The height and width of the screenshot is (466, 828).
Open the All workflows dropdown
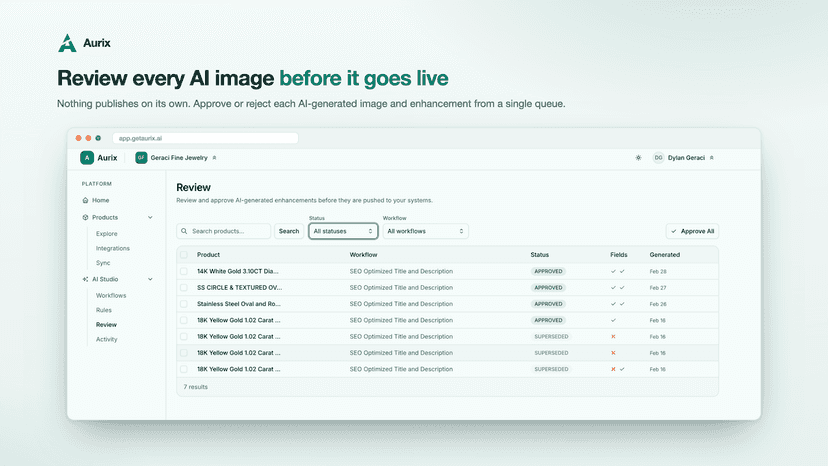click(x=425, y=231)
